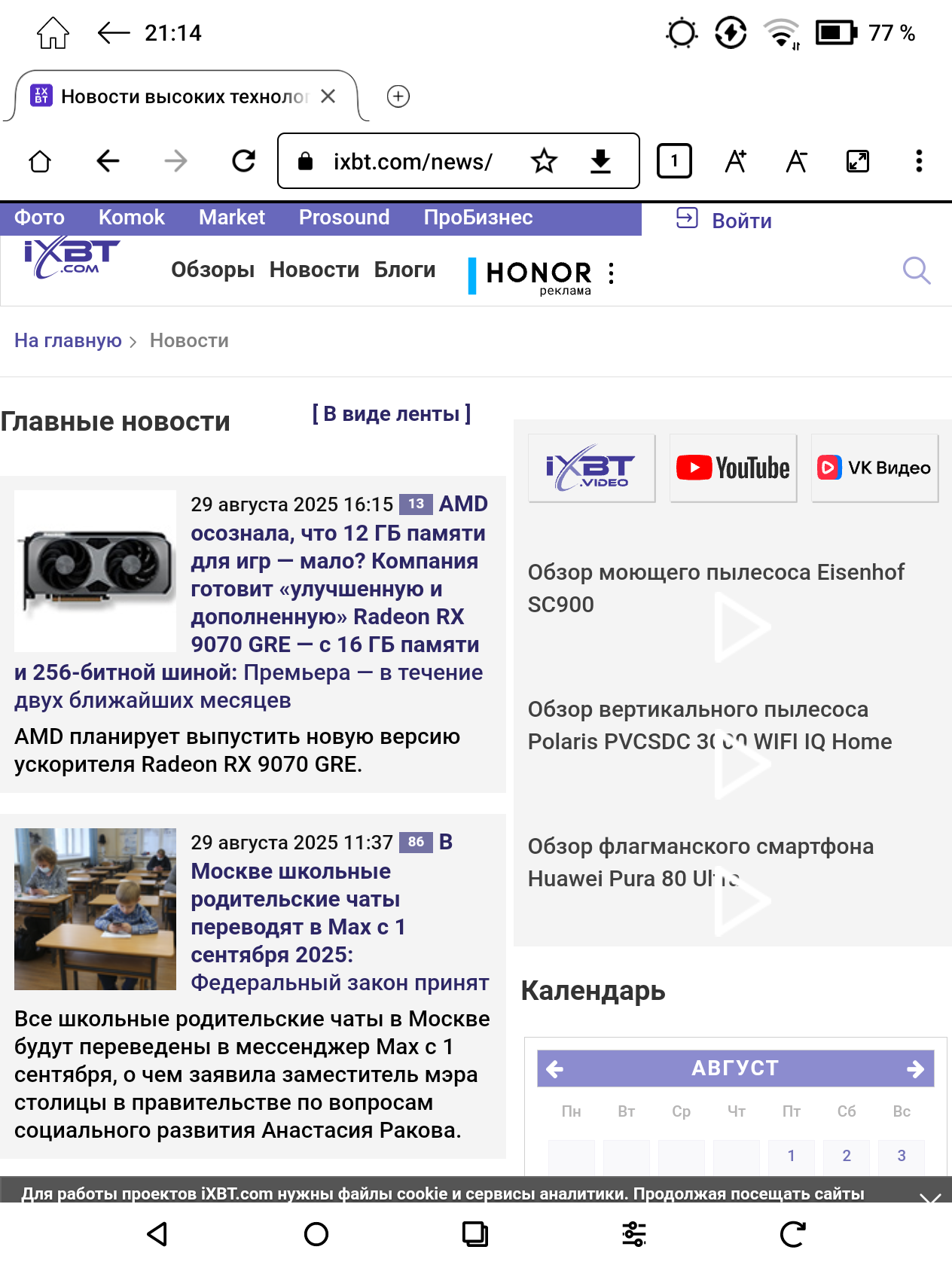Open recent apps square button
Image resolution: width=952 pixels, height=1265 pixels.
click(x=475, y=1234)
